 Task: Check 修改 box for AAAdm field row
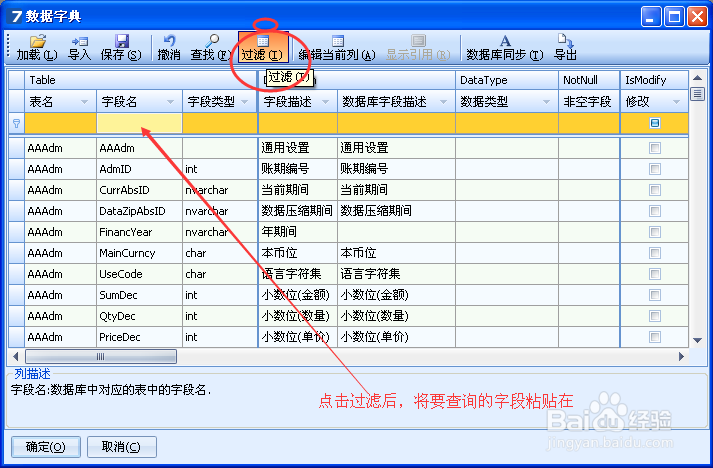click(x=655, y=148)
